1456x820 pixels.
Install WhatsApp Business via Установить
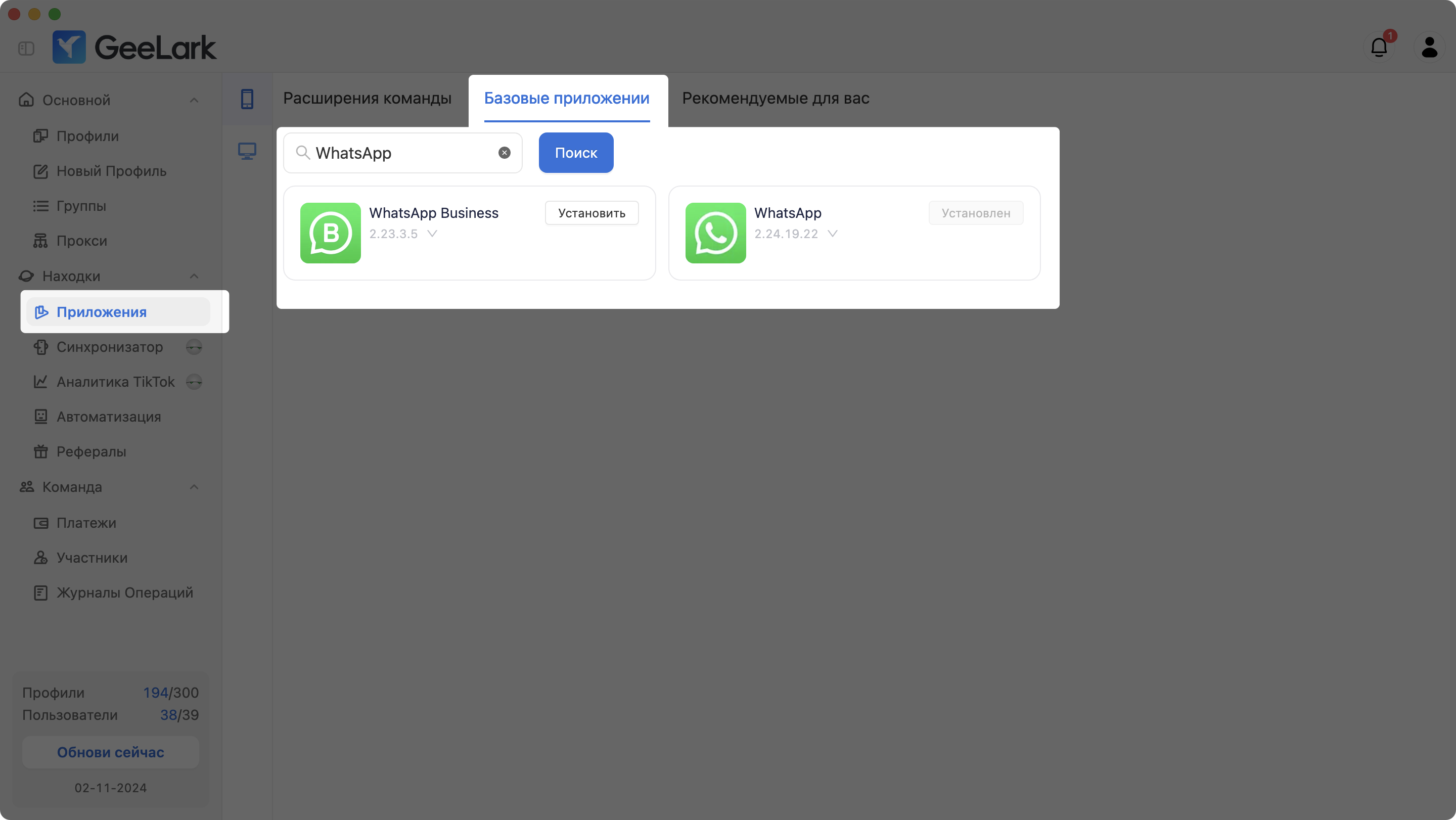tap(592, 213)
